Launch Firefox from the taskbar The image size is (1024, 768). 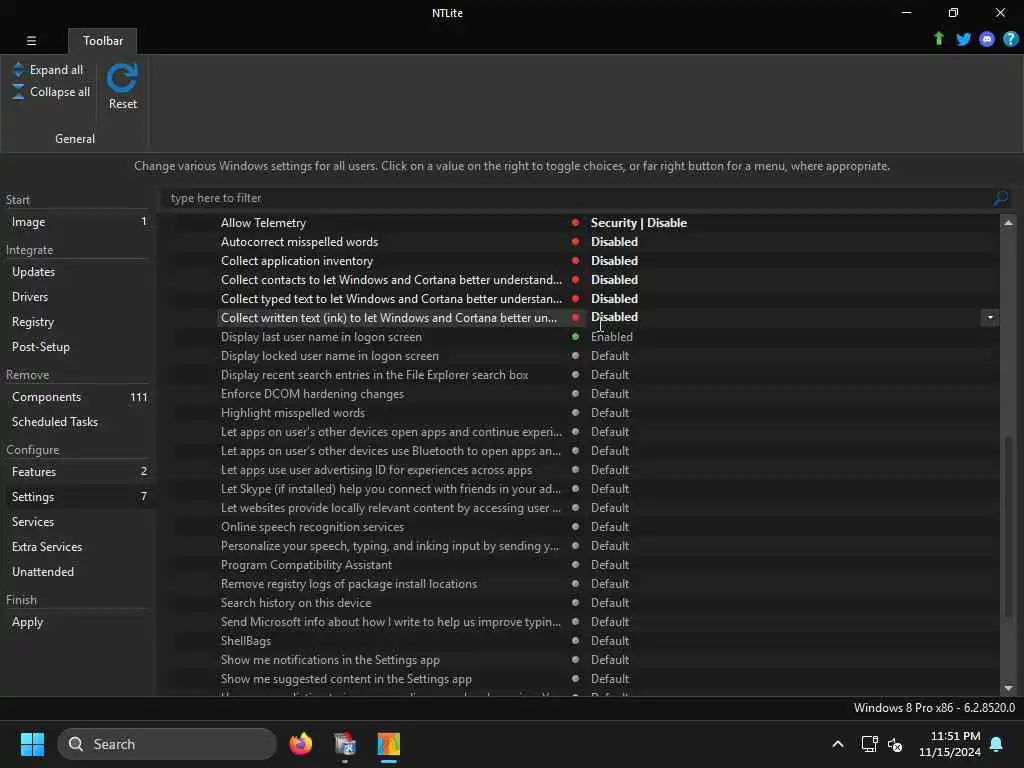(x=300, y=744)
